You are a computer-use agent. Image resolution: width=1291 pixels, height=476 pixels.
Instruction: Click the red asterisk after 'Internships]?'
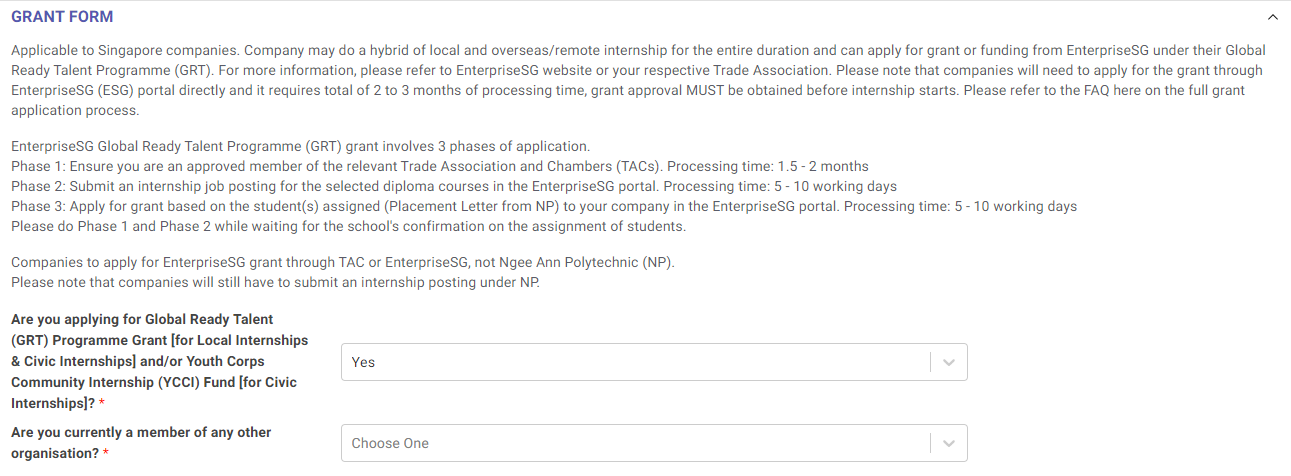coord(102,403)
